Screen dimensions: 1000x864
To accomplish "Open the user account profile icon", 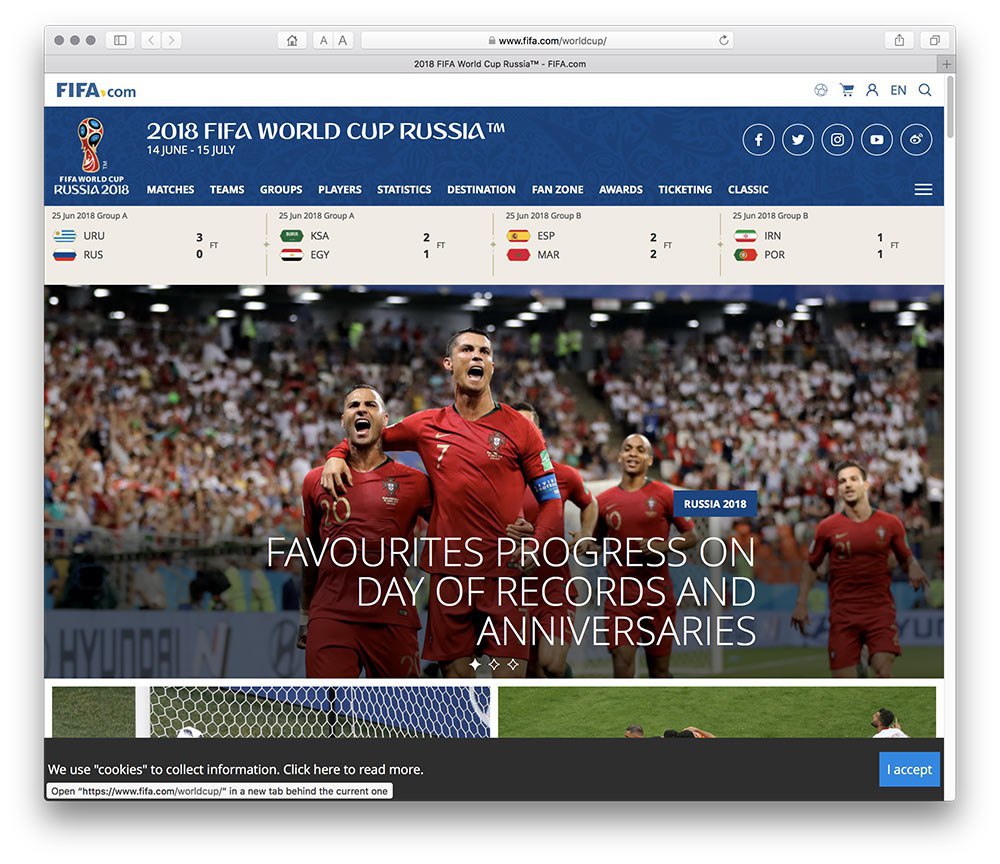I will (x=872, y=90).
